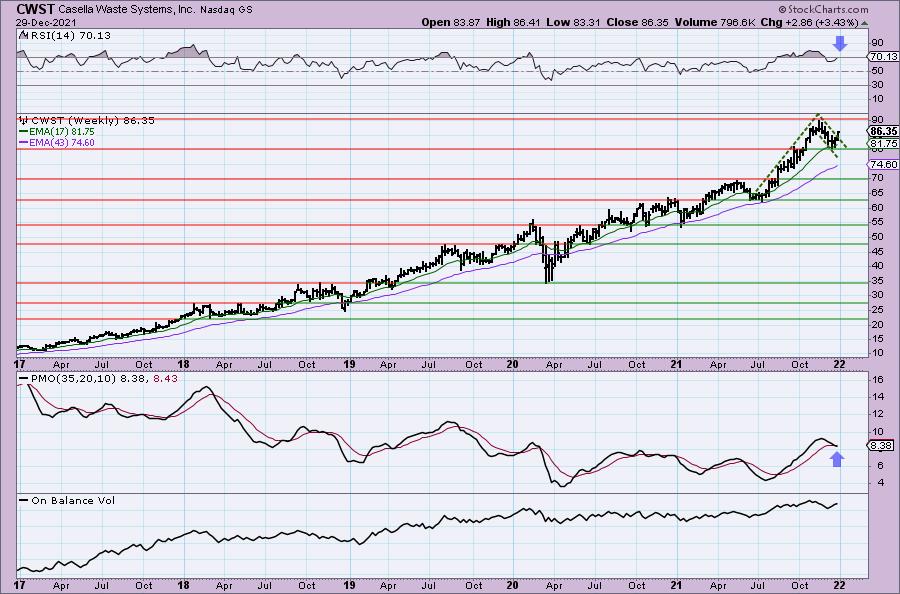
Task: Click the Chg +2.86 (+3.43%) reading
Action: [809, 22]
